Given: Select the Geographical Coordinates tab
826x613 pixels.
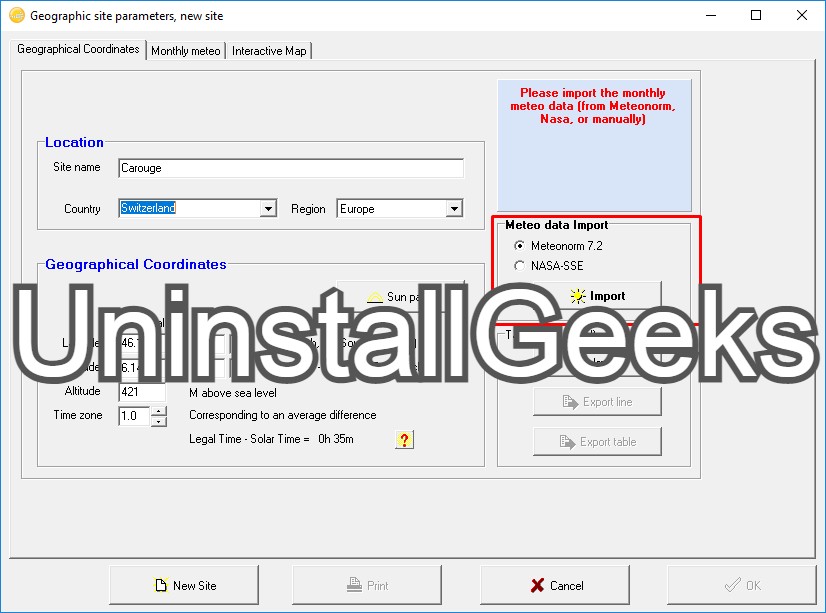Looking at the screenshot, I should pos(78,49).
